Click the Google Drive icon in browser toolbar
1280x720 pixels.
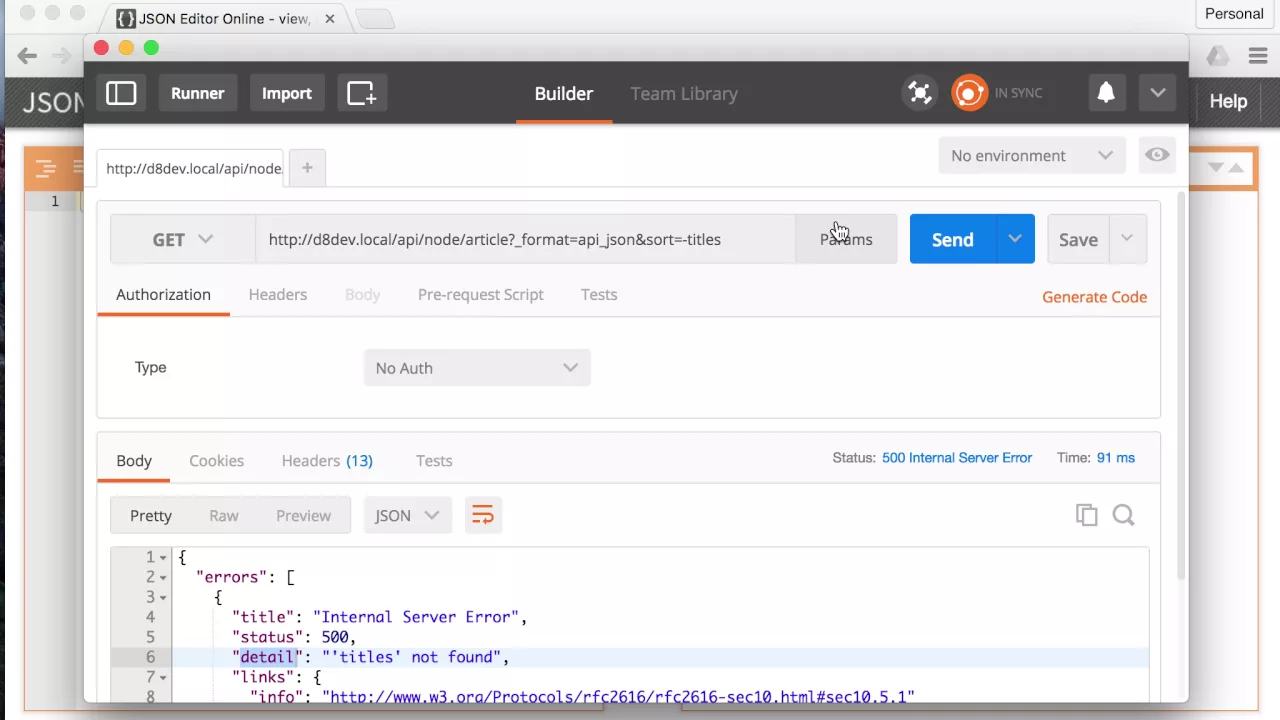click(1217, 56)
